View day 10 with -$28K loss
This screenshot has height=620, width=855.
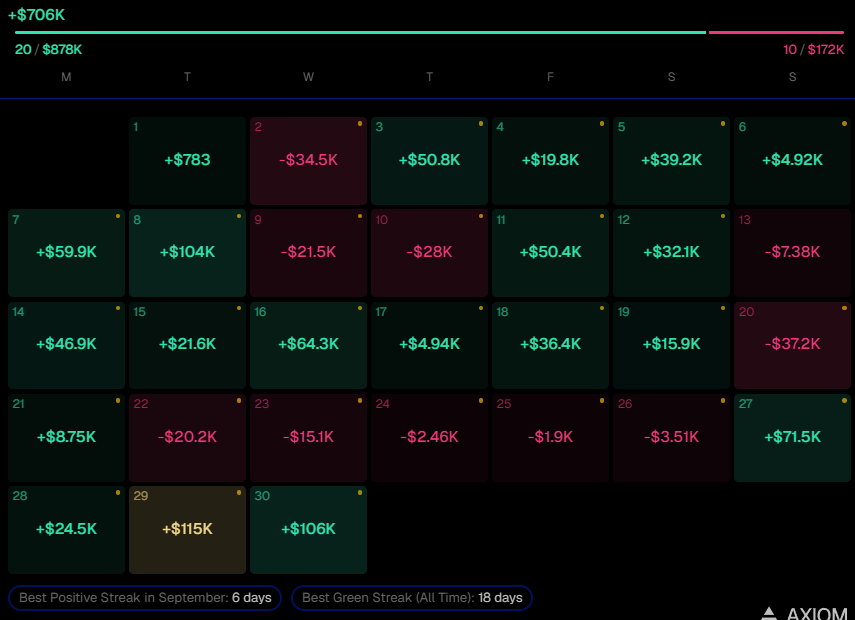coord(430,253)
